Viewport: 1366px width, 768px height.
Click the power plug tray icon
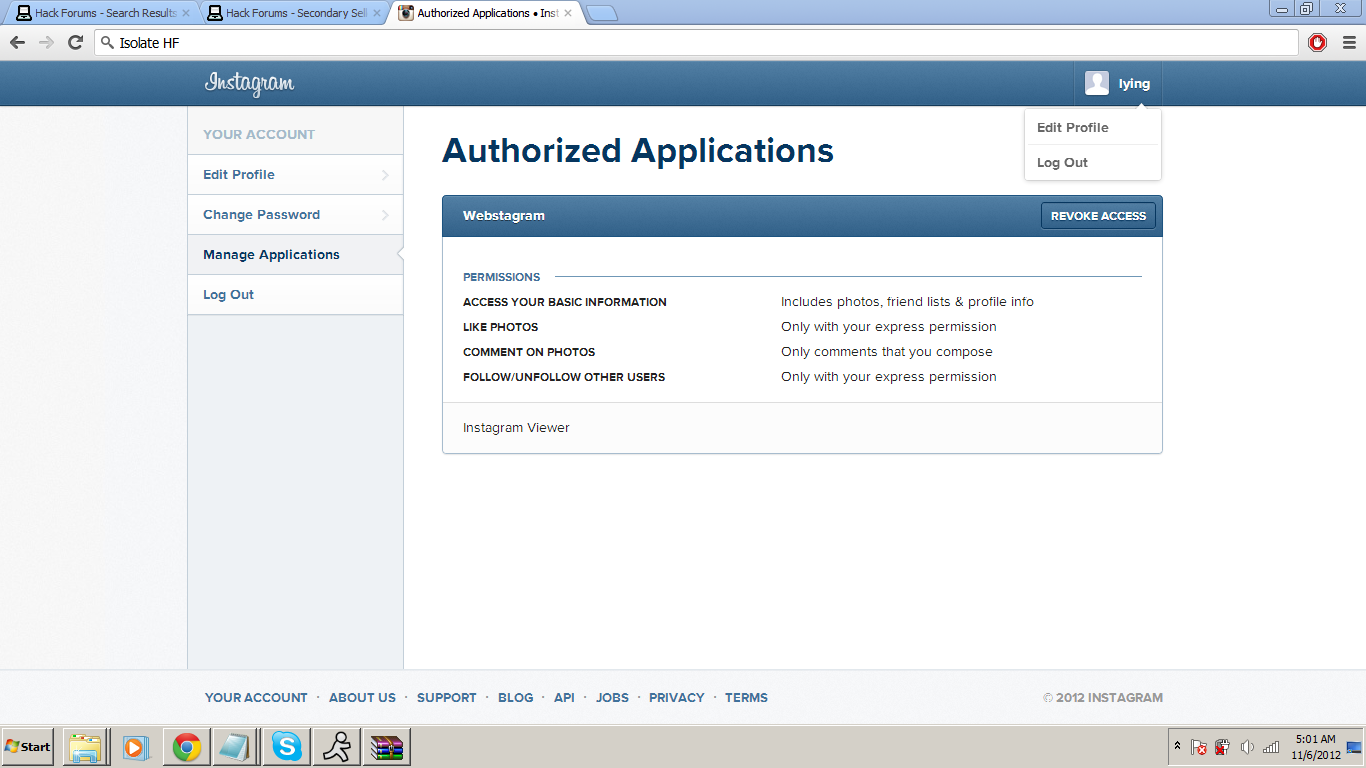[x=1222, y=747]
